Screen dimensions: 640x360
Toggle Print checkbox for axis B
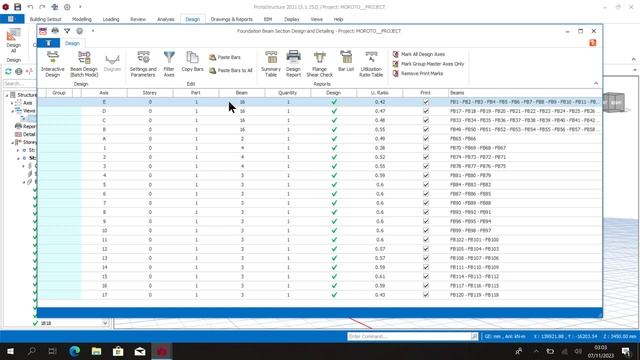pos(426,129)
